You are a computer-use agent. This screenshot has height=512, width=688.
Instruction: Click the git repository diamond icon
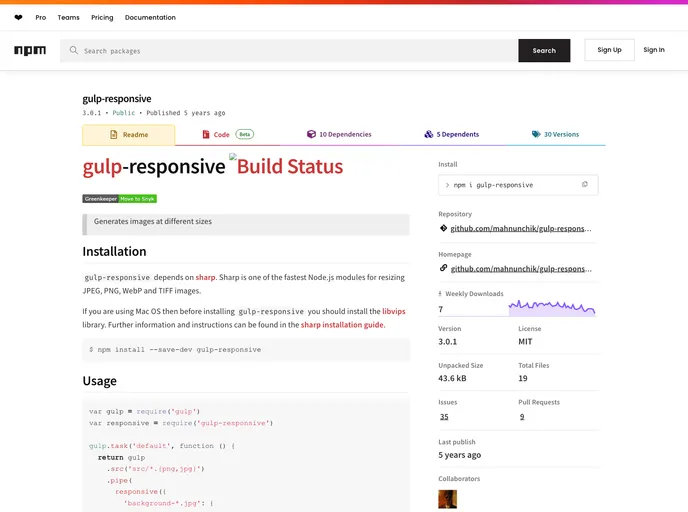444,228
